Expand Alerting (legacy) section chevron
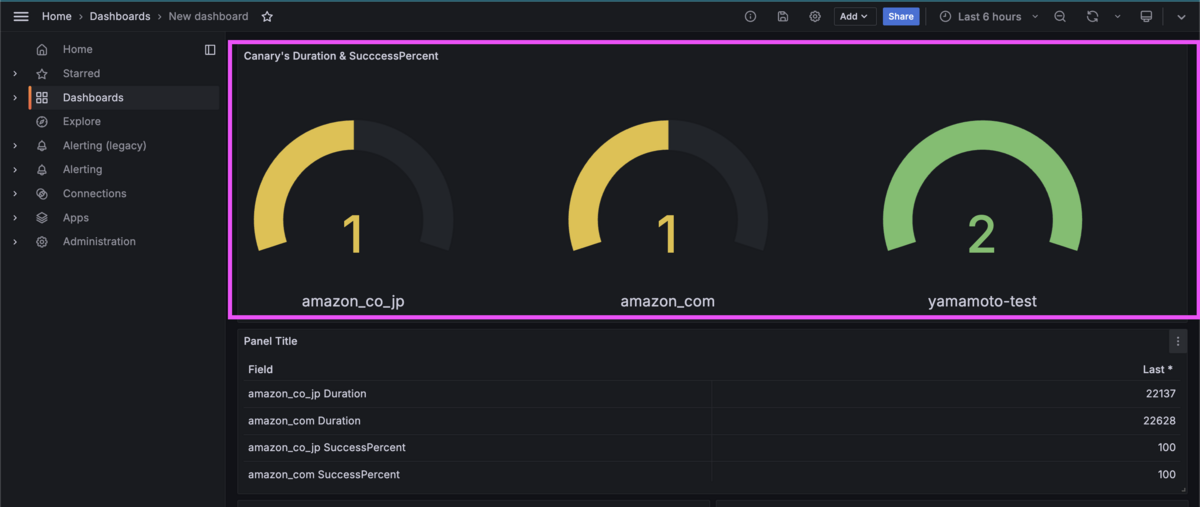Screen dimensions: 1200x507 (x=15, y=145)
